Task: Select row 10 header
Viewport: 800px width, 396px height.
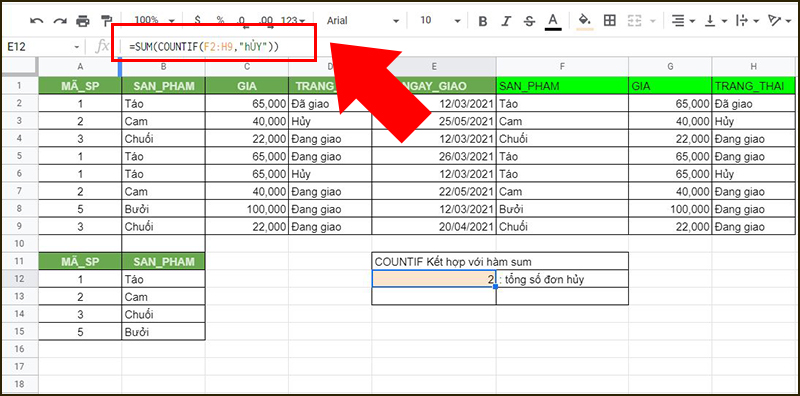Action: pyautogui.click(x=20, y=243)
